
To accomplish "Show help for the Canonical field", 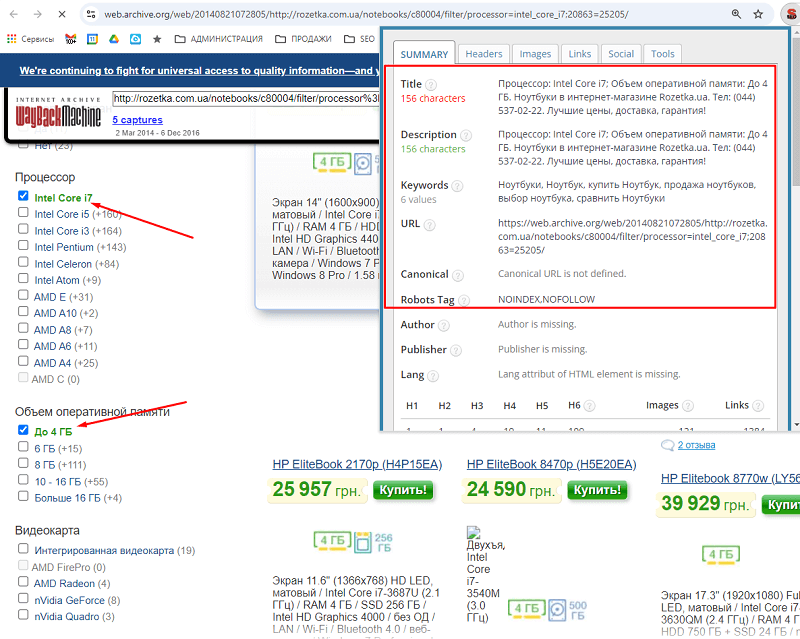I will [458, 275].
